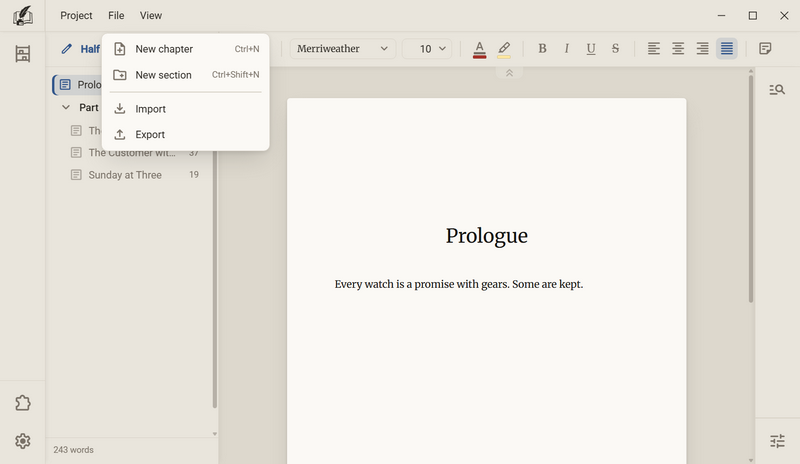Click the document vertical scrollbar thumb
This screenshot has width=800, height=464.
pyautogui.click(x=751, y=189)
